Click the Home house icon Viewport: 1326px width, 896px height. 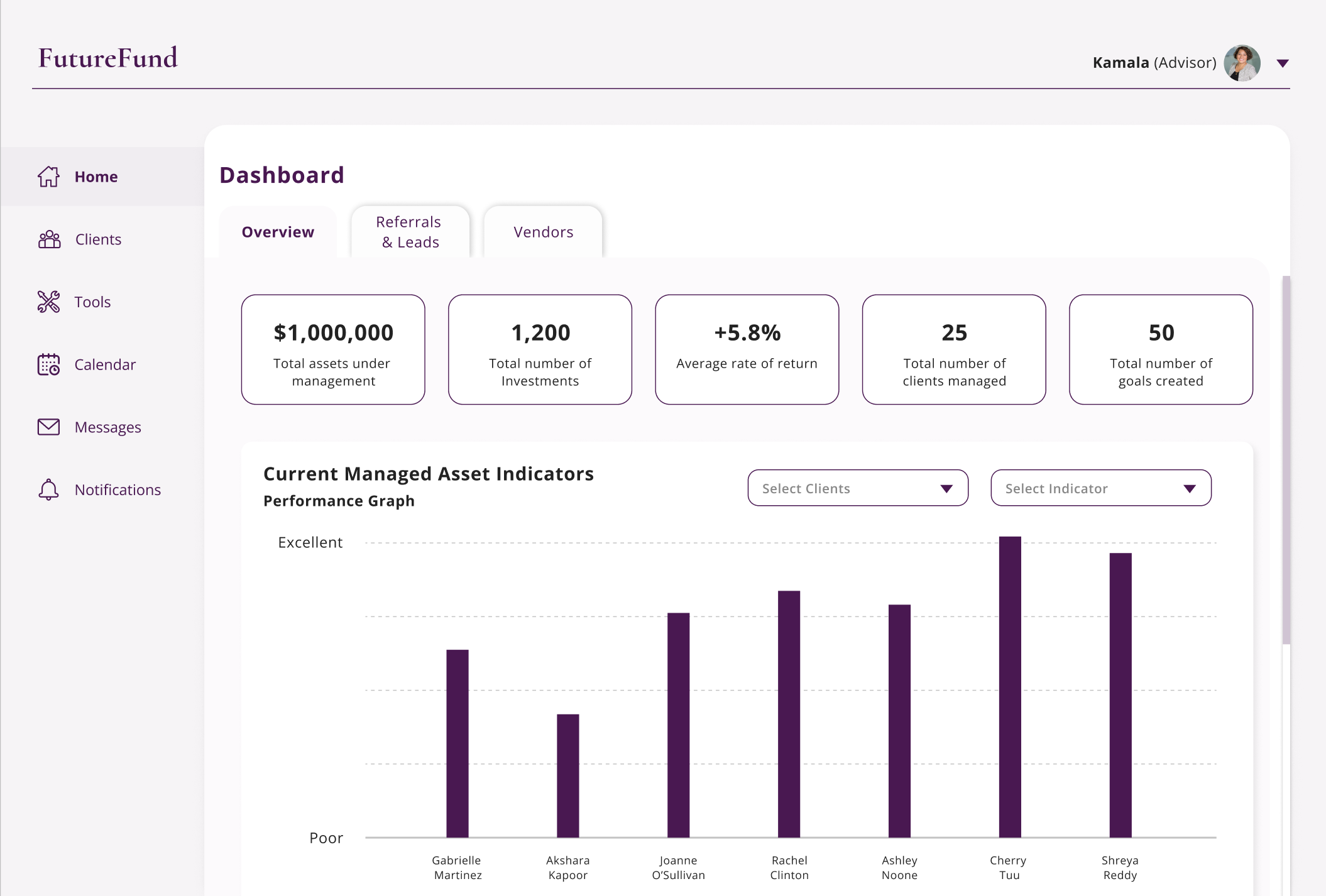click(x=48, y=177)
